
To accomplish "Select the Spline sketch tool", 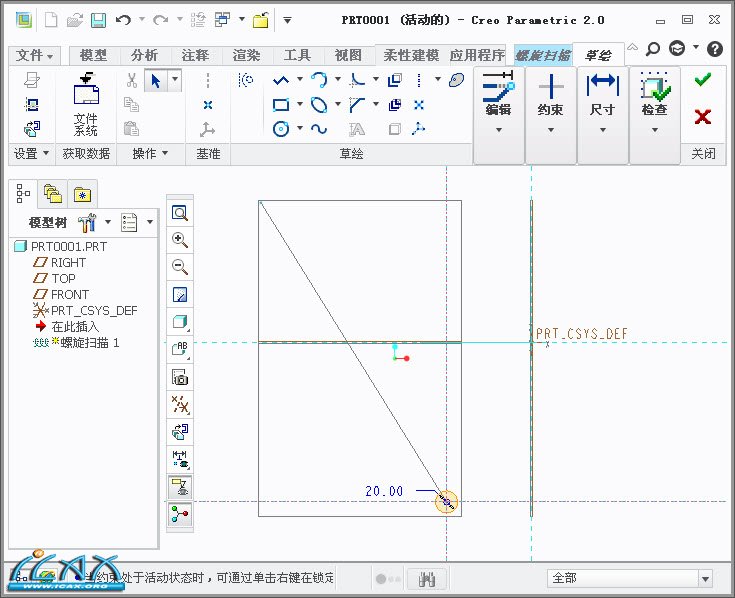I will (319, 128).
